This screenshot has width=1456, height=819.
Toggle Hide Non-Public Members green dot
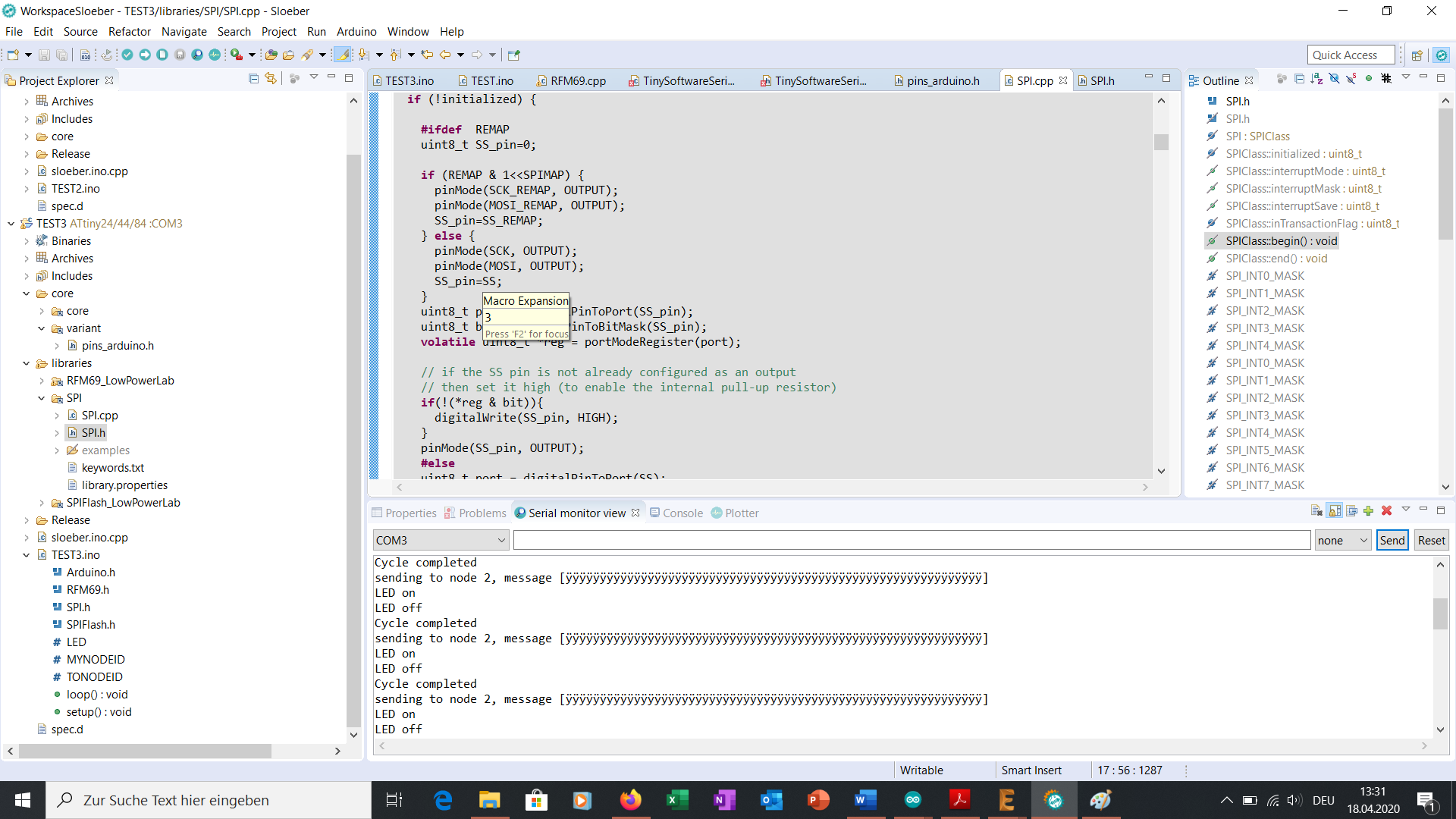tap(1369, 79)
